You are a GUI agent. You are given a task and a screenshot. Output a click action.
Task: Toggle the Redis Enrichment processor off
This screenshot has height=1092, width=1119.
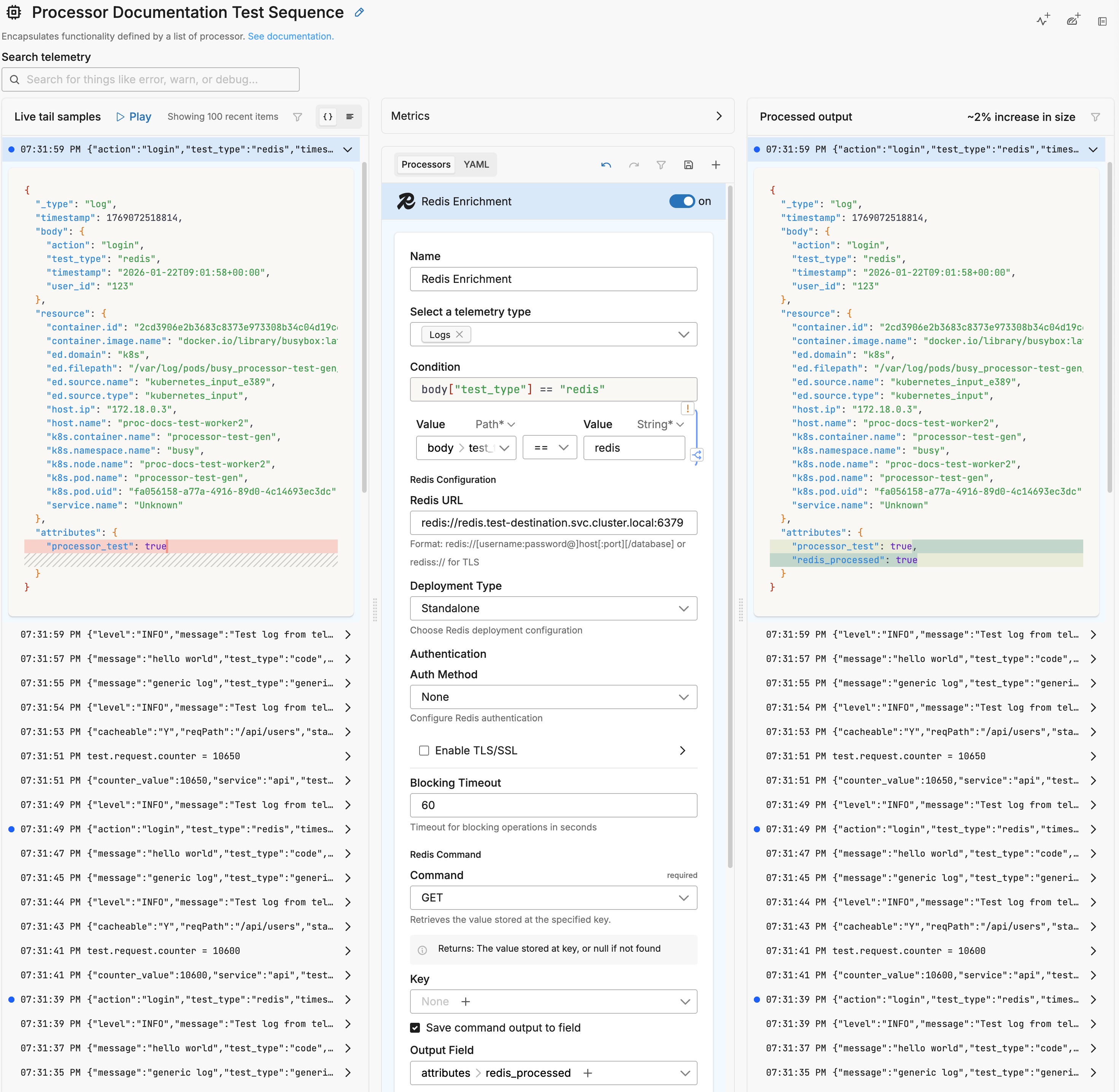point(682,201)
